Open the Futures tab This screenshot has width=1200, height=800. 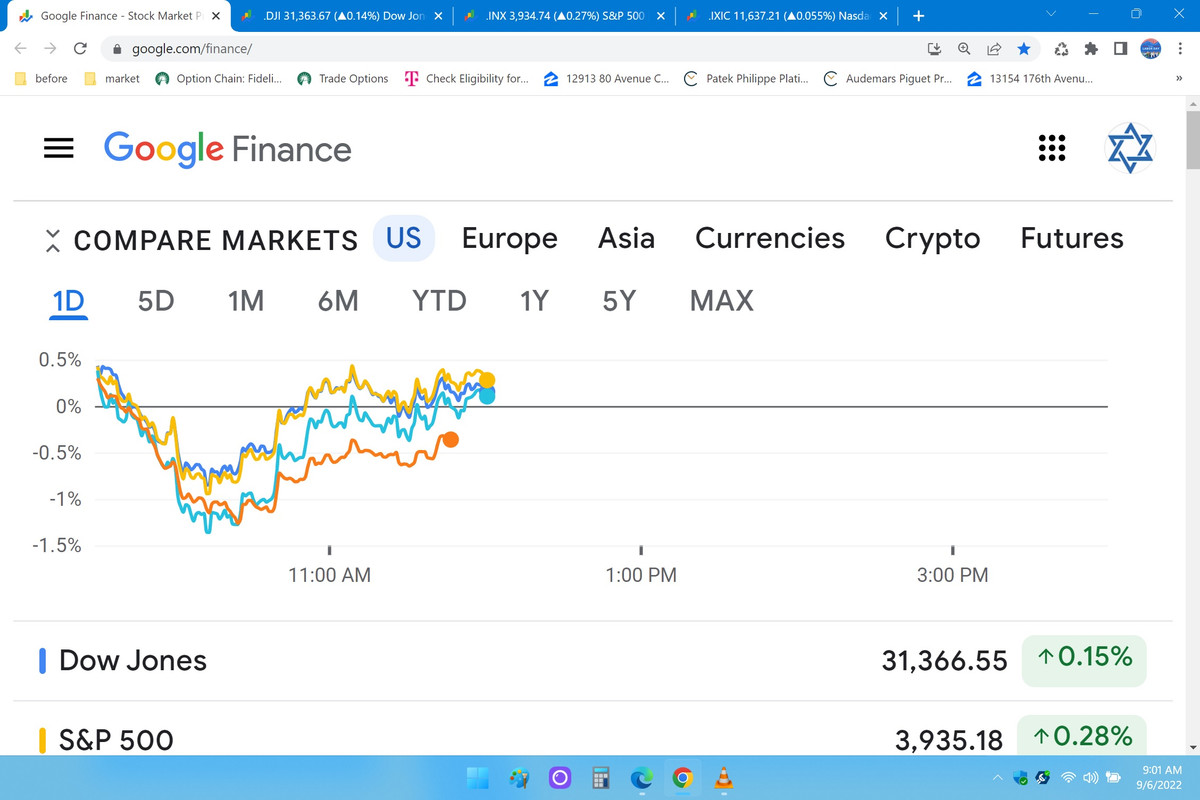[1072, 238]
